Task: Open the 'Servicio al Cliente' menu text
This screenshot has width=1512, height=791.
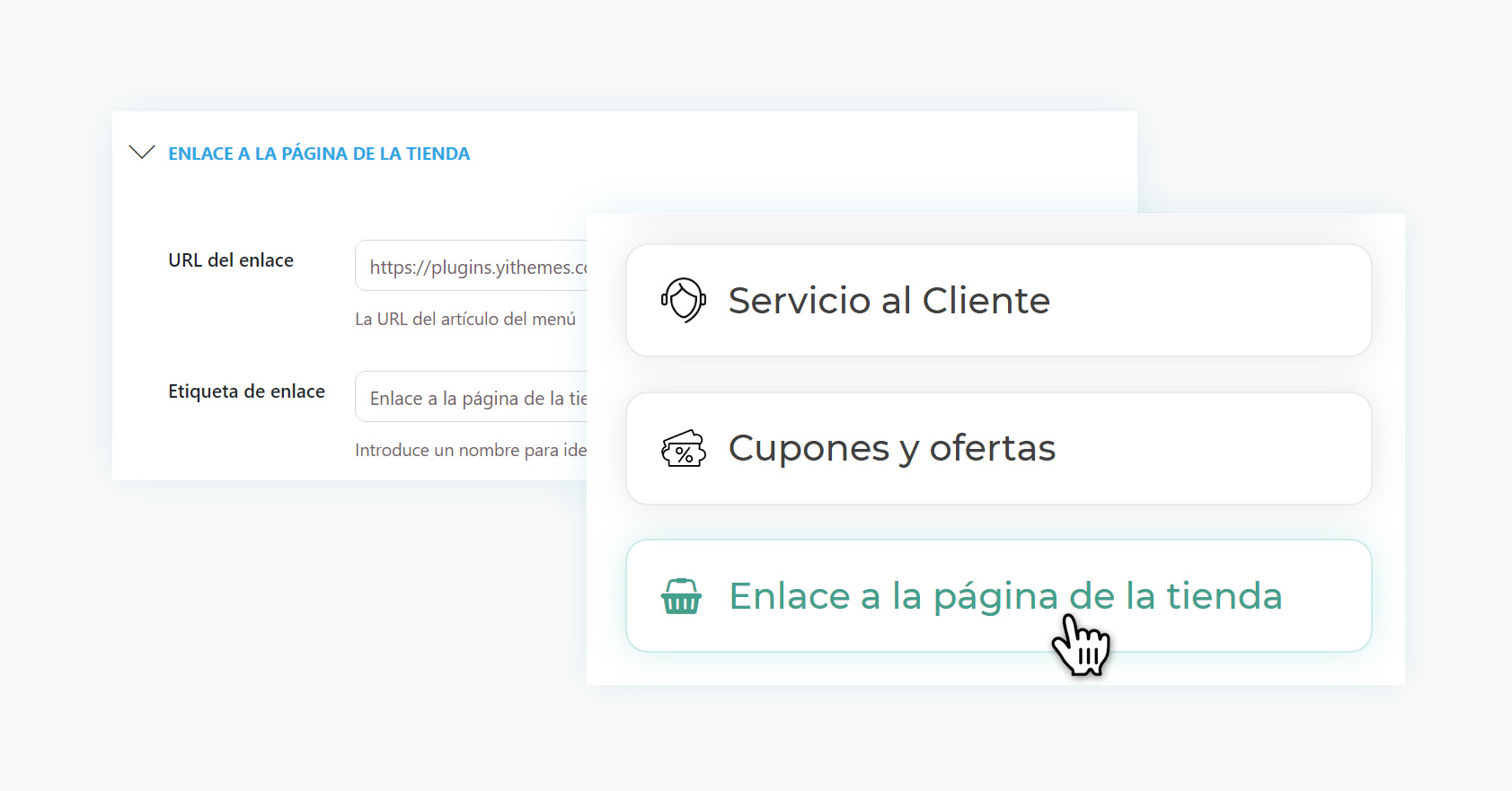Action: (x=889, y=300)
